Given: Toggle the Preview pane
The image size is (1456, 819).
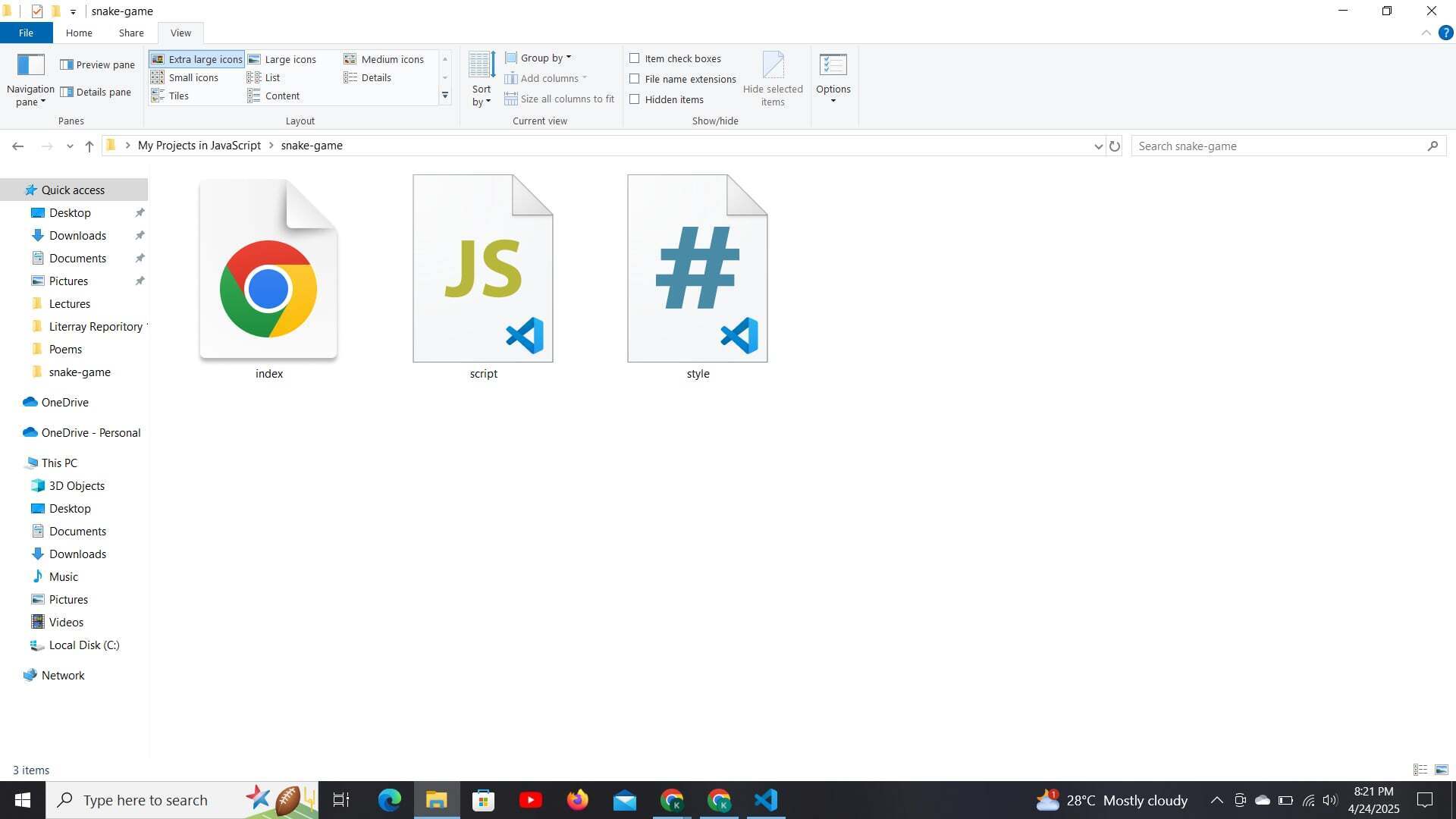Looking at the screenshot, I should pos(98,64).
